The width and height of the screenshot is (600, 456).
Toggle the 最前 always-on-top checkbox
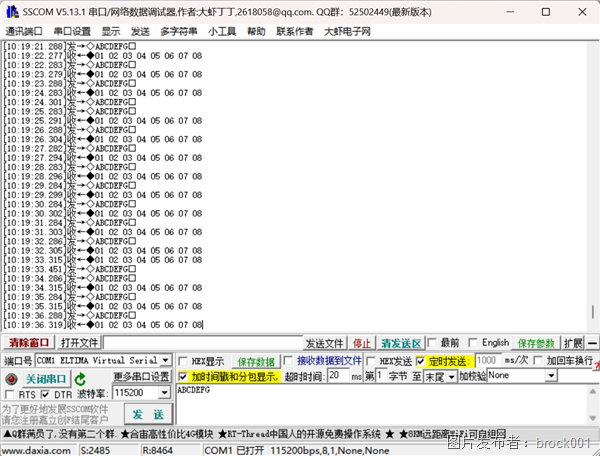[x=432, y=343]
